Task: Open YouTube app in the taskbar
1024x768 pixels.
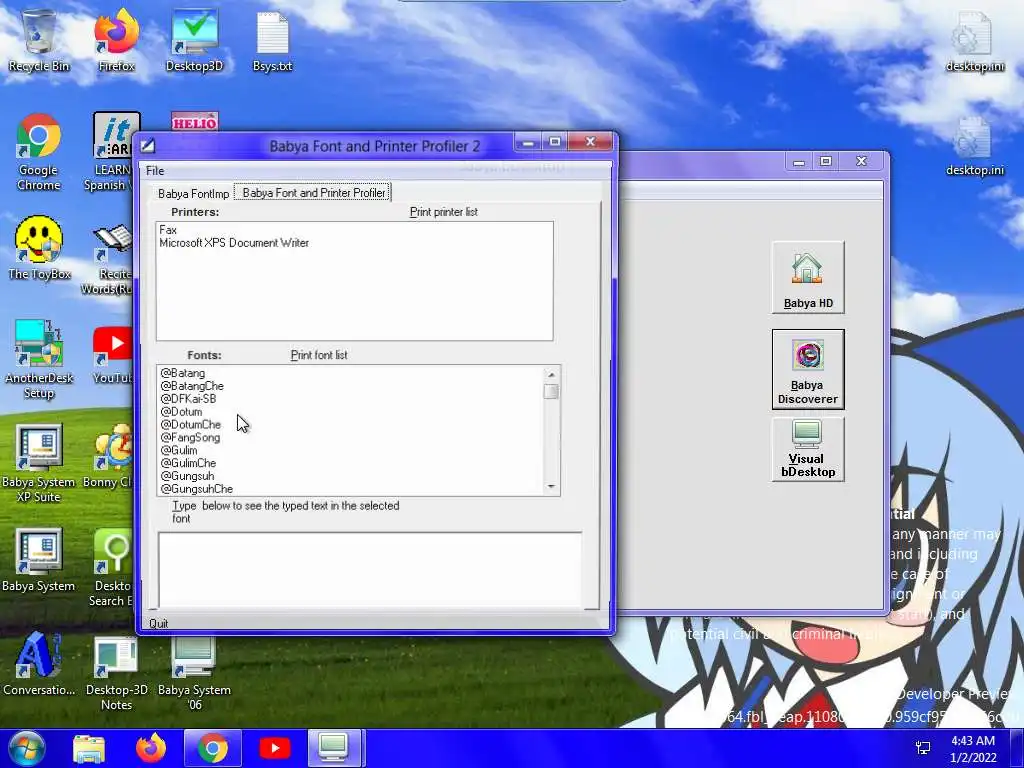Action: coord(274,748)
